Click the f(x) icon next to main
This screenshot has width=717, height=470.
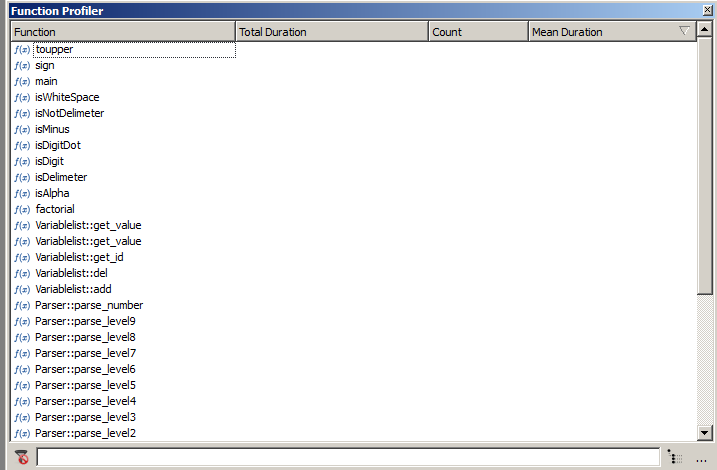click(22, 81)
